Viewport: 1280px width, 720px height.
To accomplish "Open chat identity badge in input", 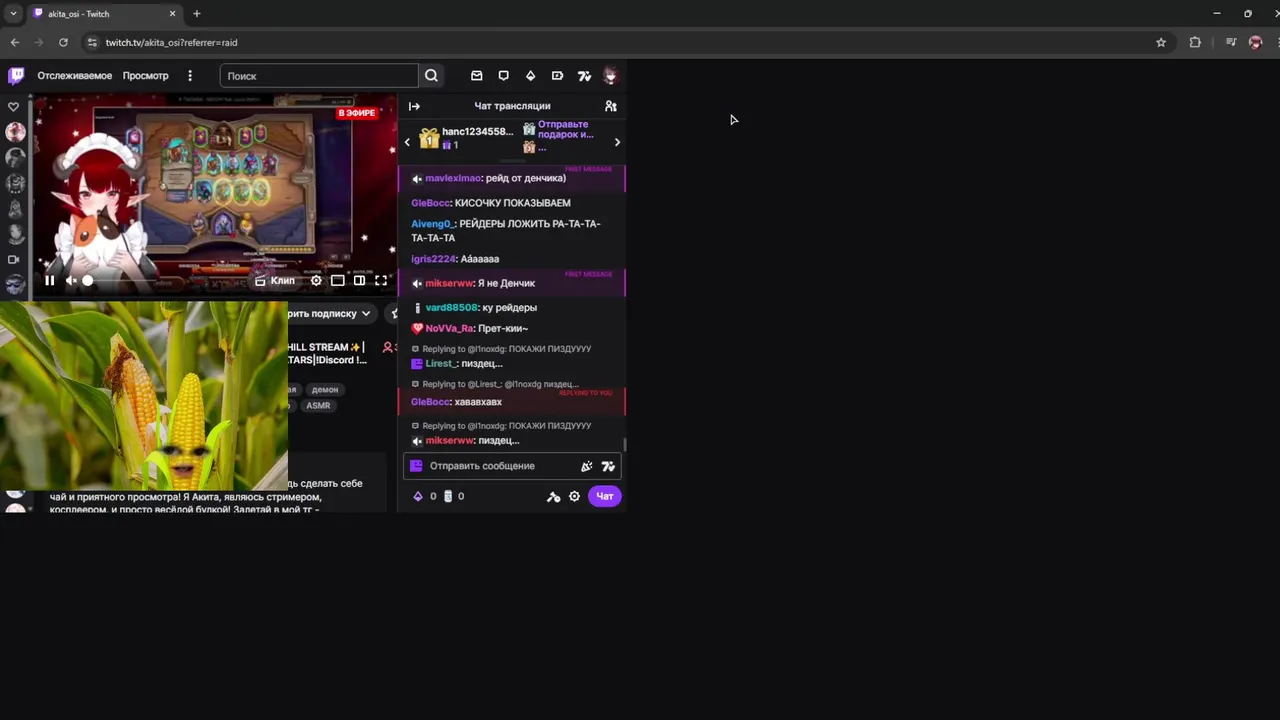I will coord(417,466).
